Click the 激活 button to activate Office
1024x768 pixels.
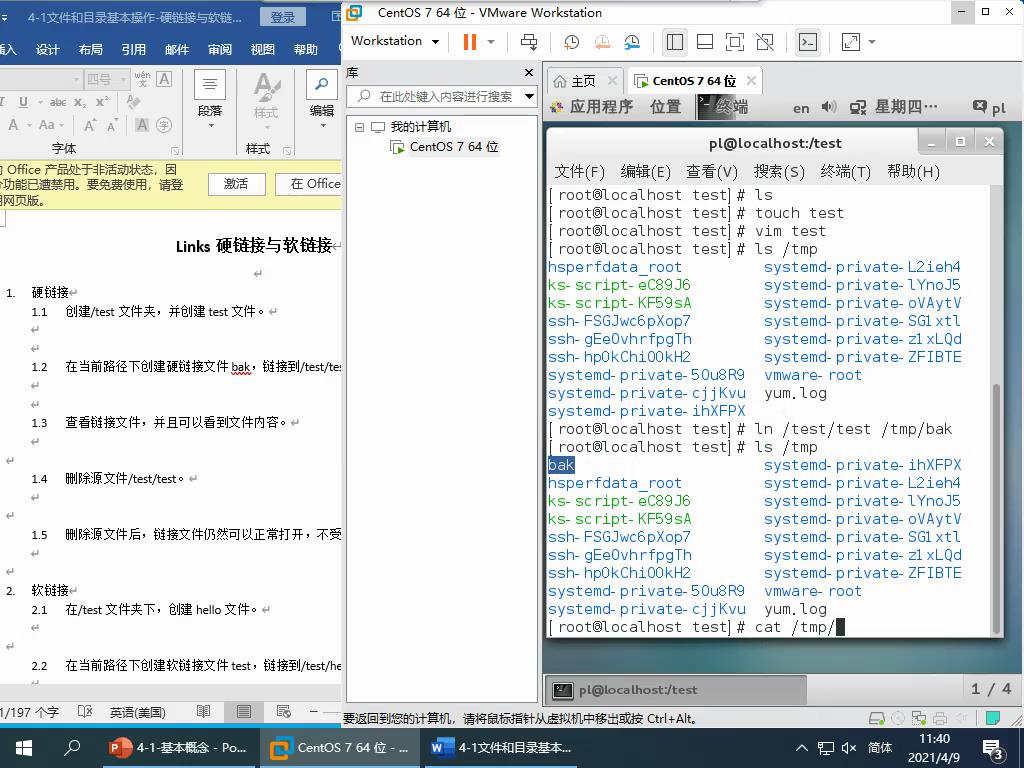[x=234, y=184]
